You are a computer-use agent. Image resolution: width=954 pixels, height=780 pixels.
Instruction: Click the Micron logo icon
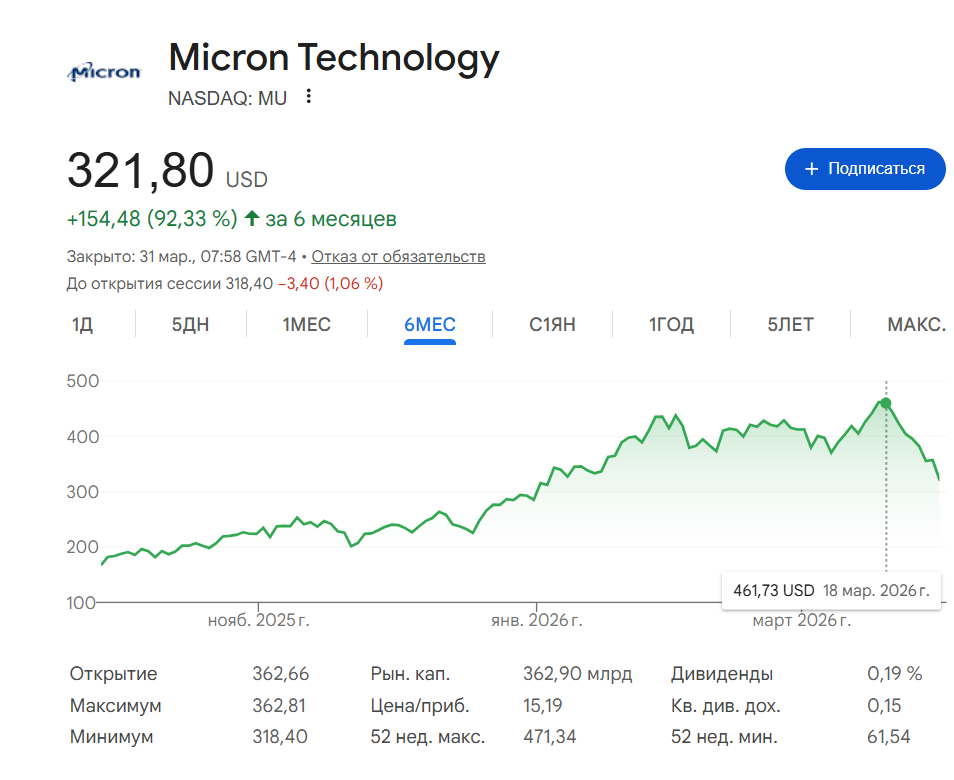[x=104, y=72]
